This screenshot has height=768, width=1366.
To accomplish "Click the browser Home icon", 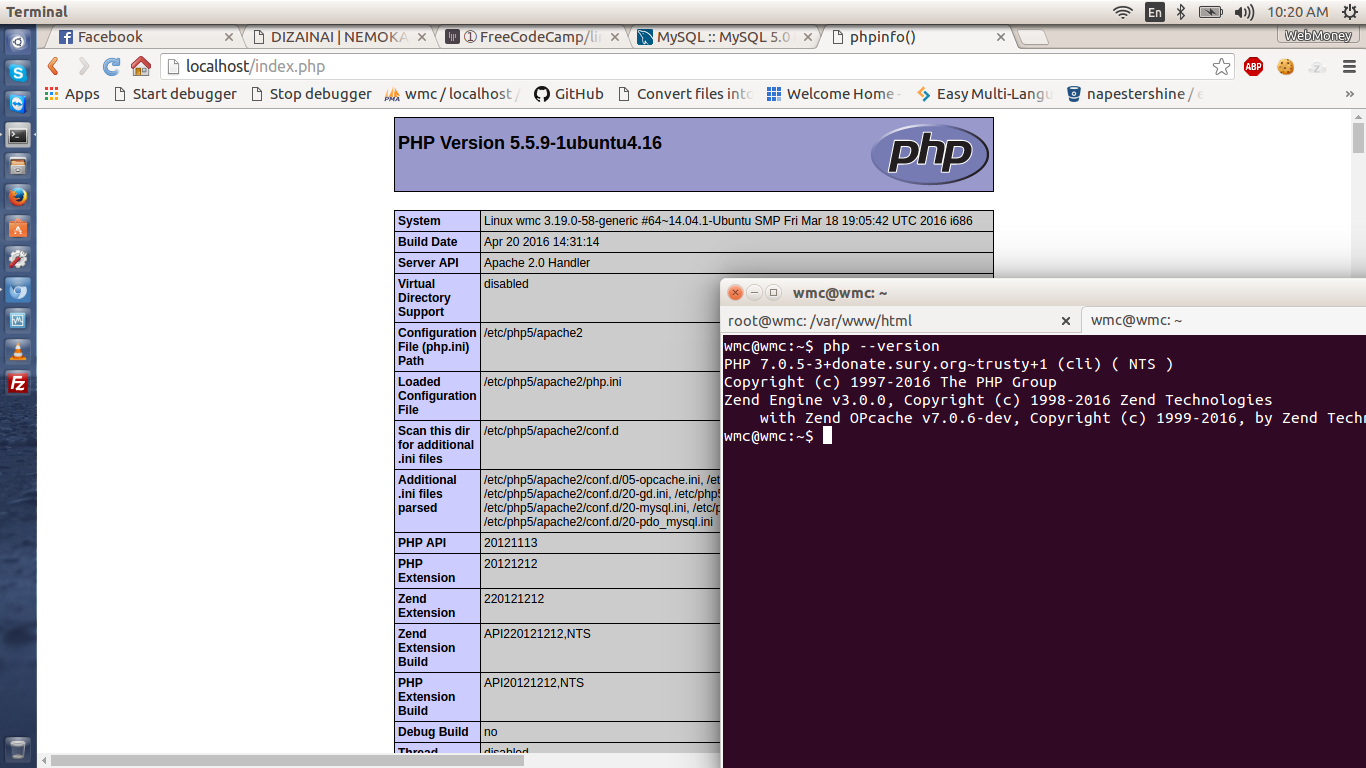I will click(x=141, y=67).
